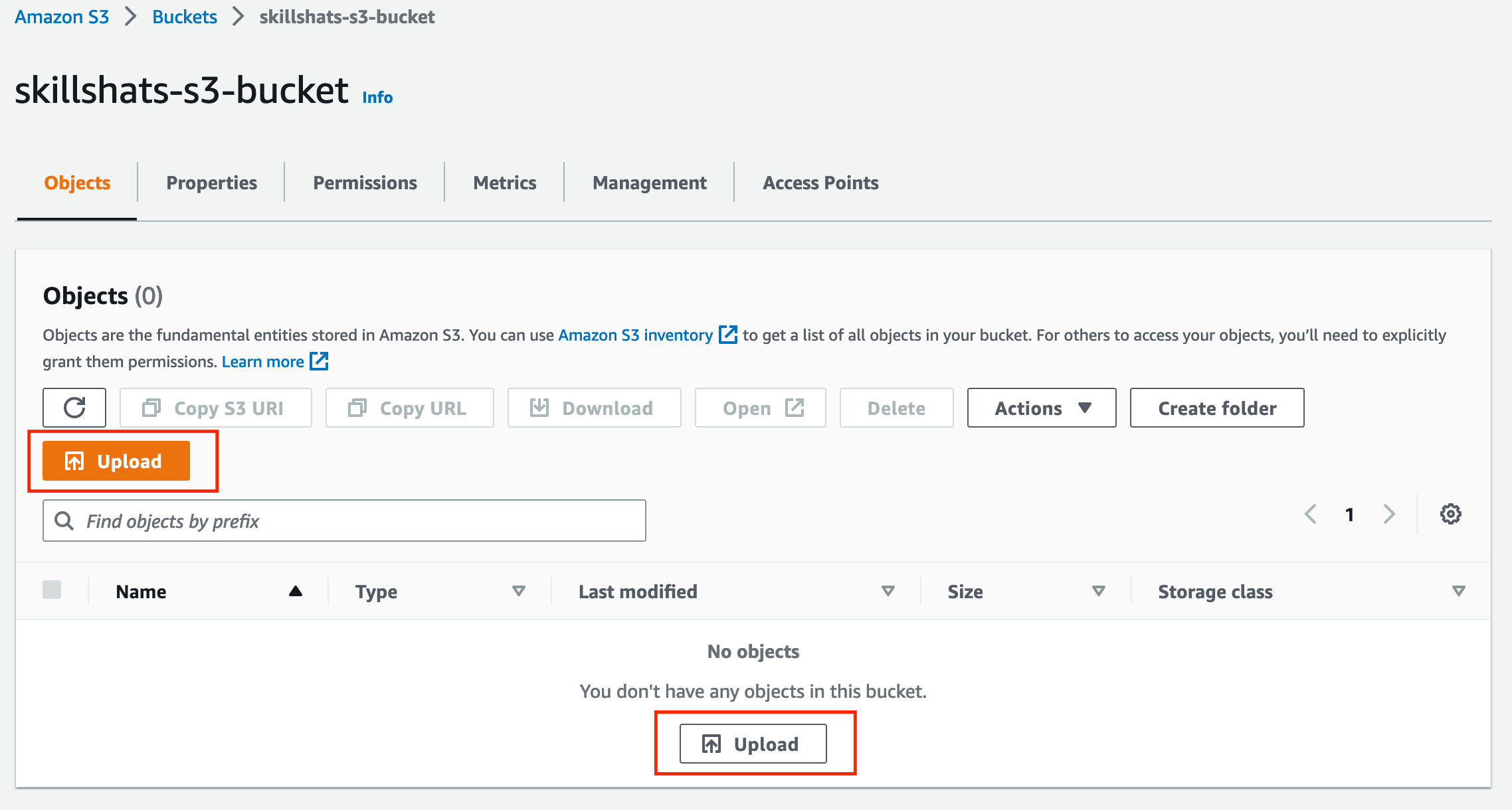Click the Create folder button
Screen dimensions: 1512x810
(1217, 408)
